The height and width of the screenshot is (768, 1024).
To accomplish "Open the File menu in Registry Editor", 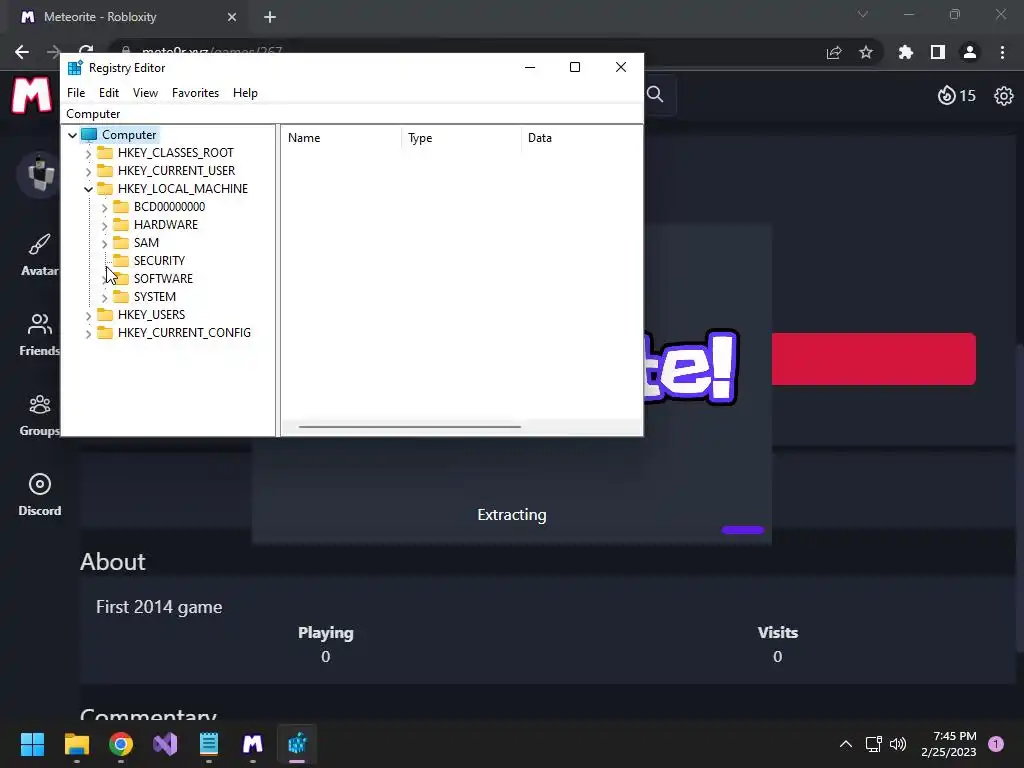I will click(76, 93).
